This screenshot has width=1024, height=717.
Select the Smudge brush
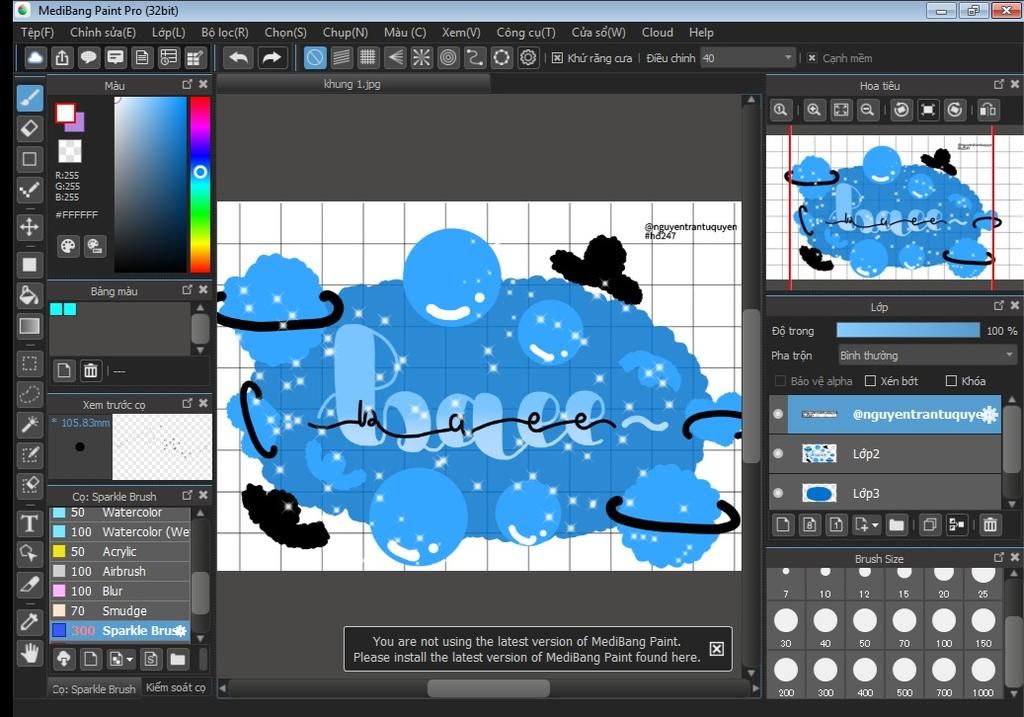coord(120,611)
